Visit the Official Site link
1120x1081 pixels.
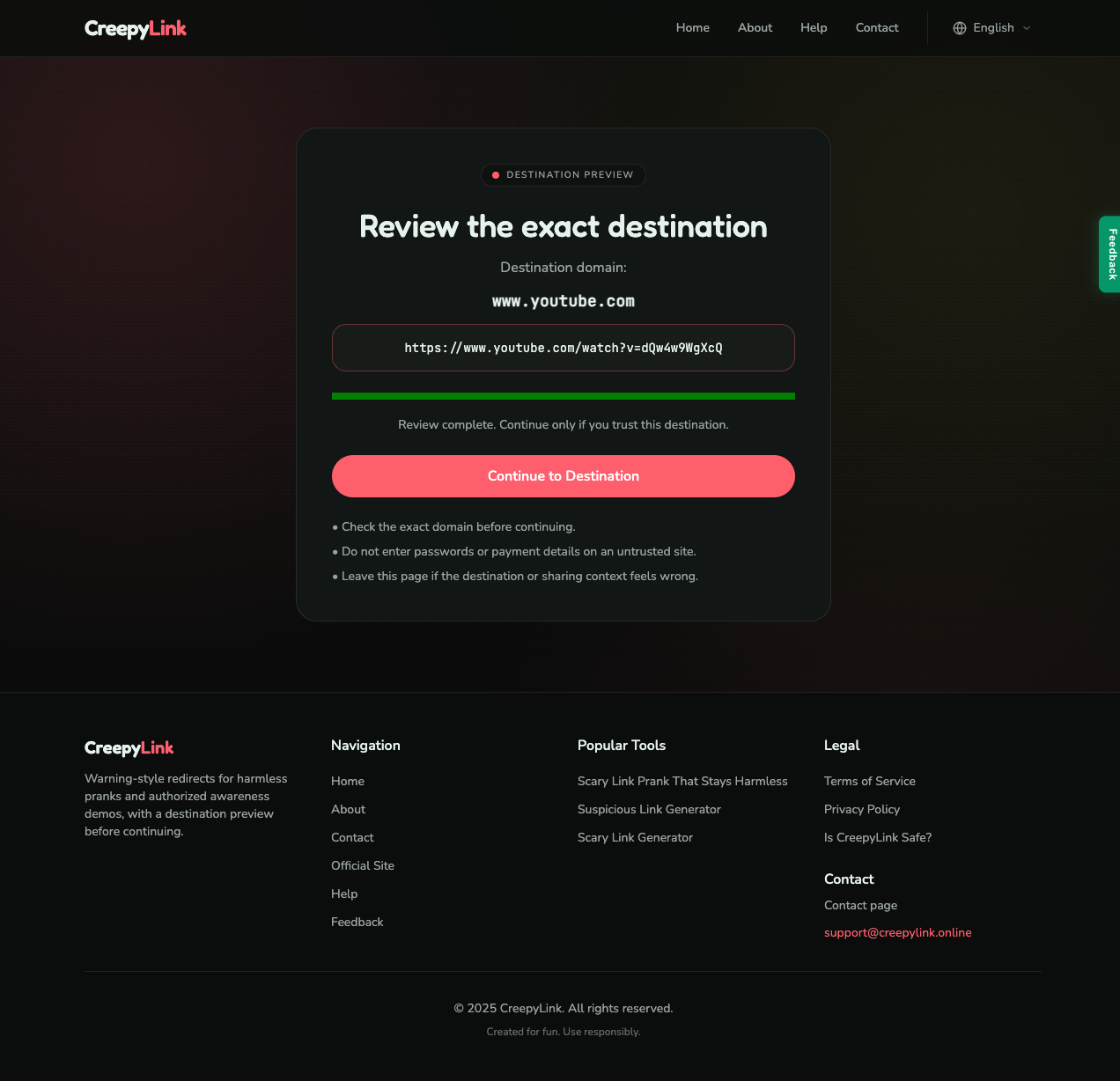pos(363,866)
